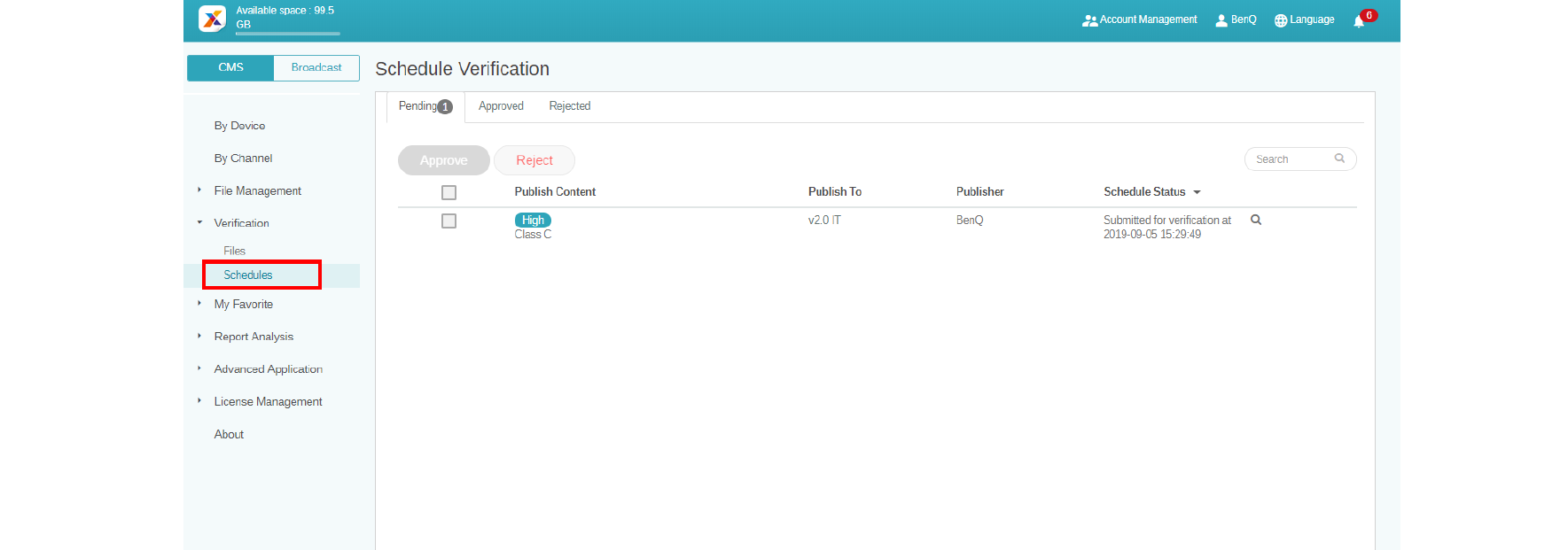Check the box for the Class C schedule
This screenshot has width=1568, height=550.
coord(449,221)
